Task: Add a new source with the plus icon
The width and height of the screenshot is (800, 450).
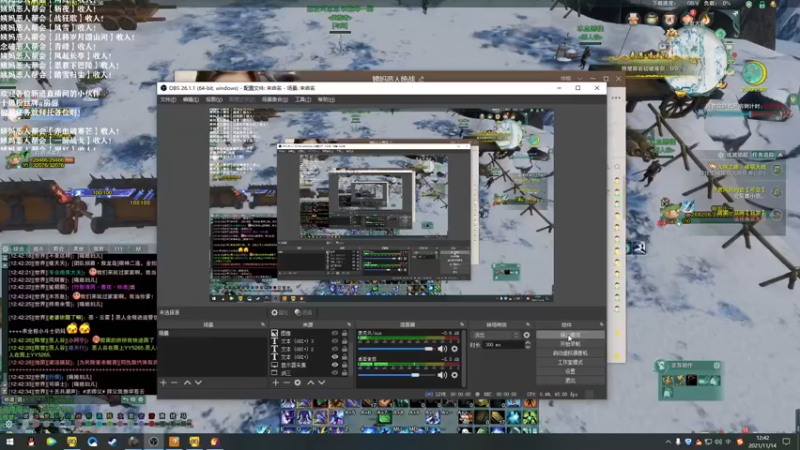Action: click(276, 383)
